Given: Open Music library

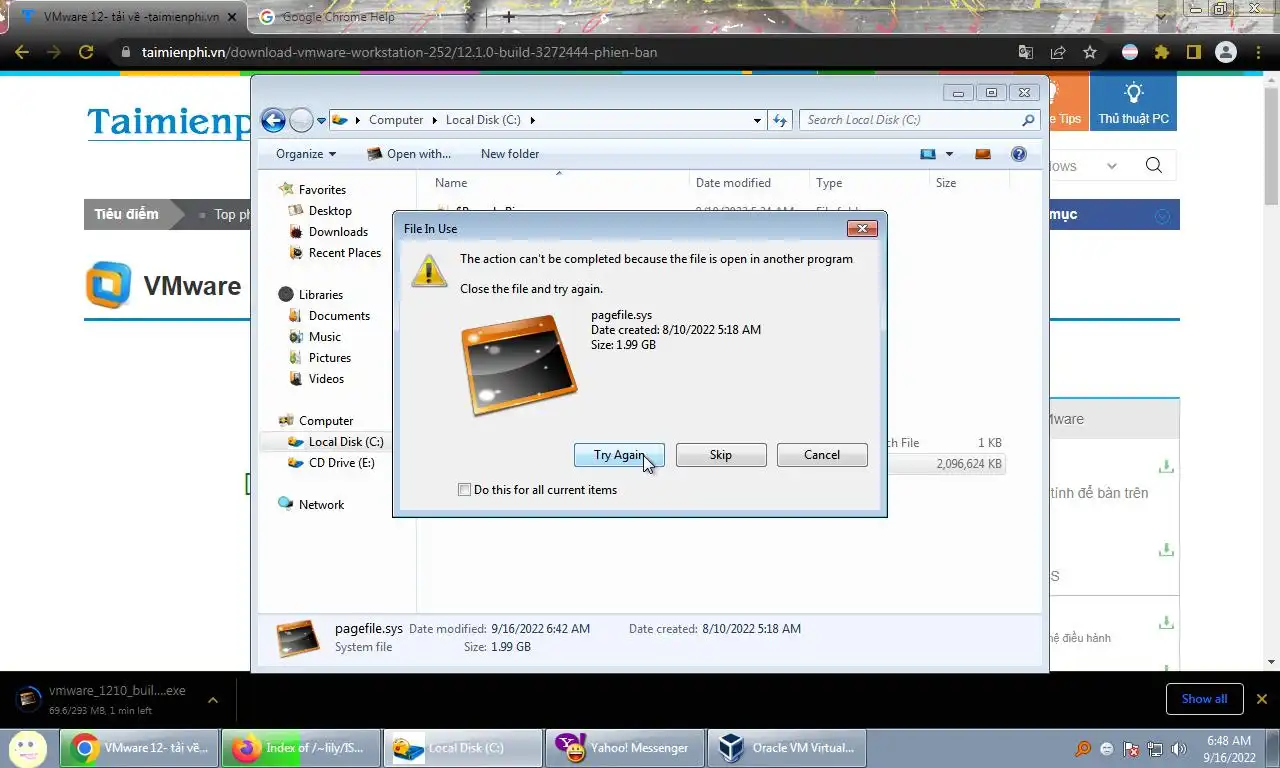Looking at the screenshot, I should click(325, 337).
